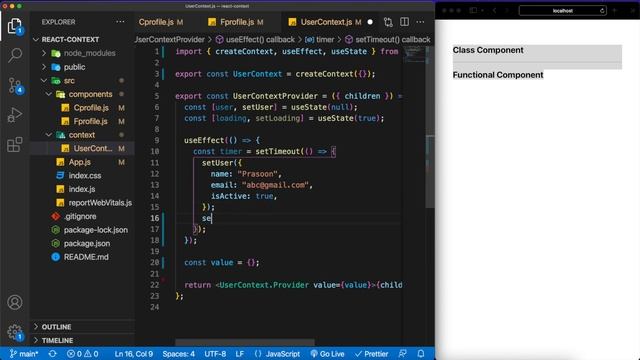Open errors and warnings count in status bar
Viewport: 640px width, 360px height.
[82, 354]
